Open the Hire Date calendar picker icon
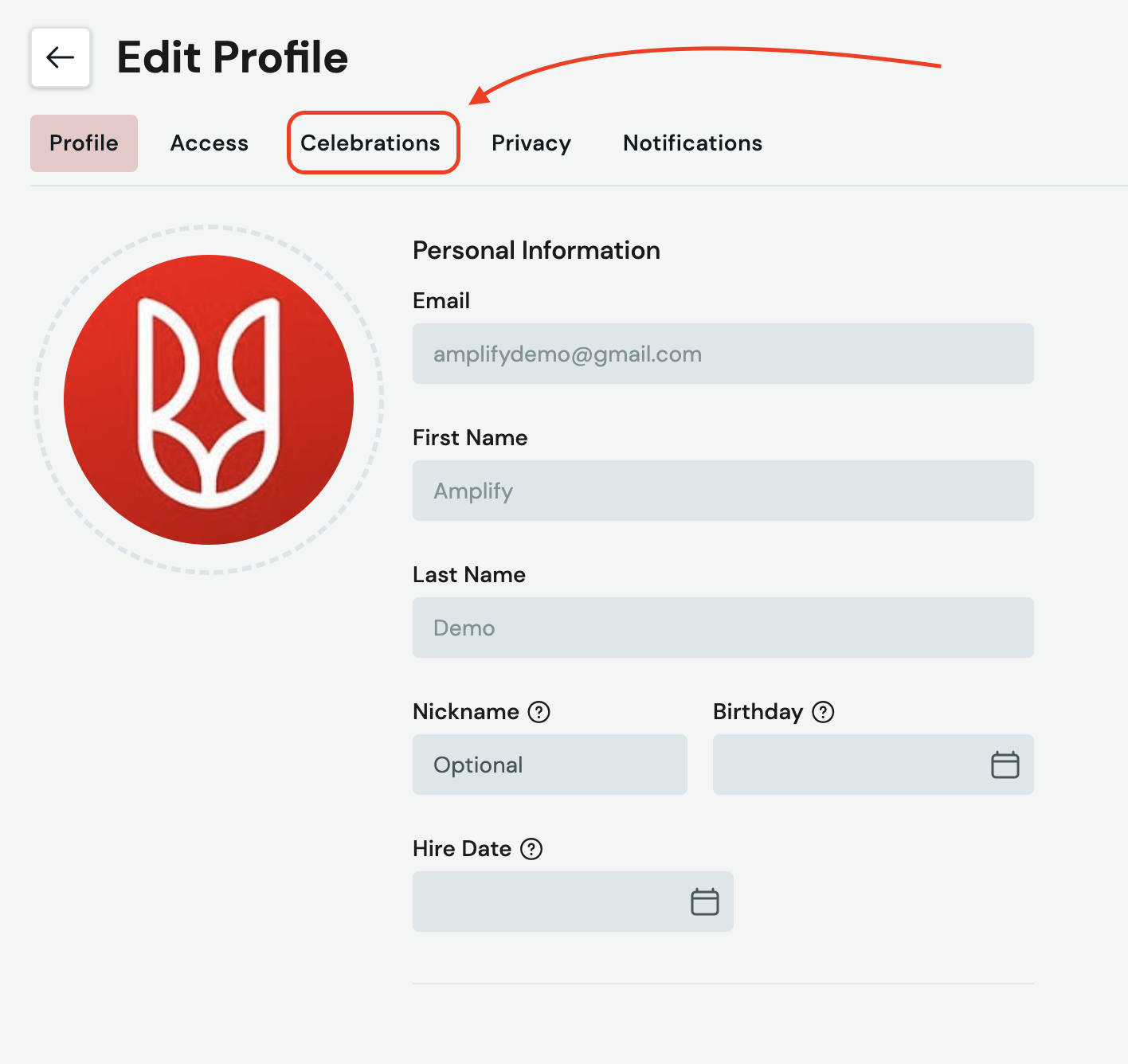The width and height of the screenshot is (1128, 1064). (x=704, y=902)
